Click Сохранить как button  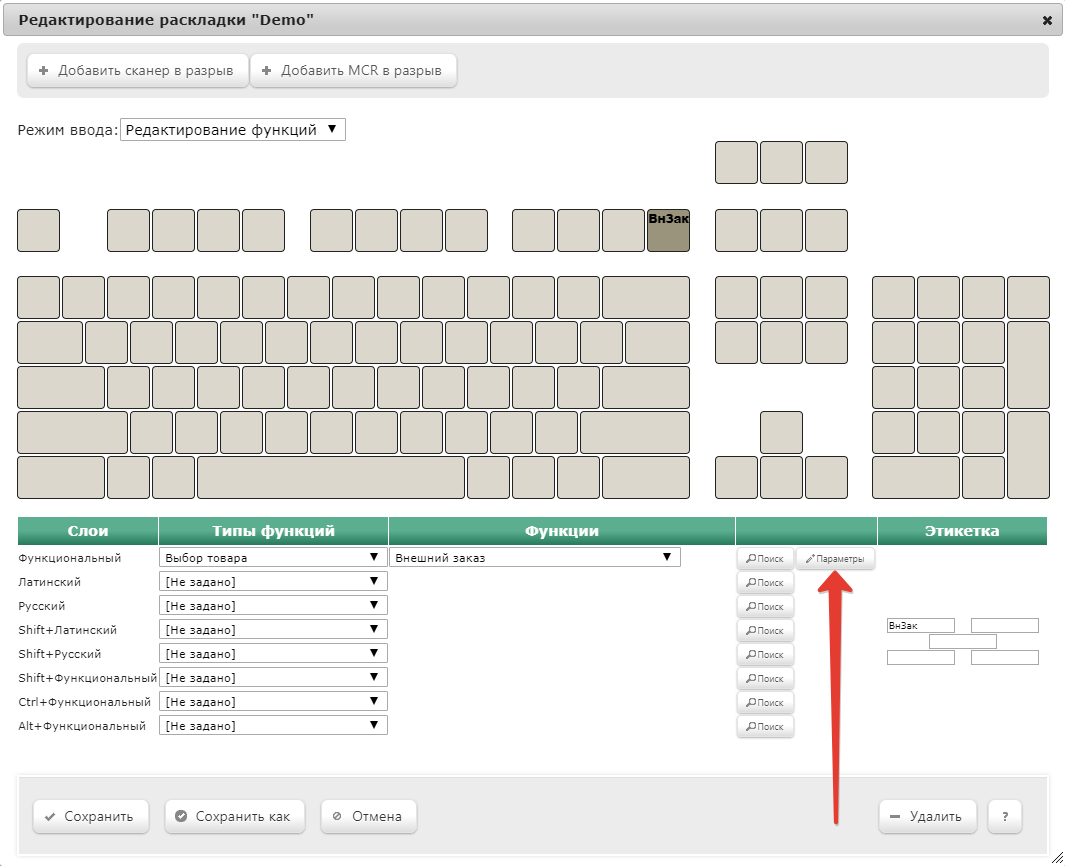pos(234,816)
